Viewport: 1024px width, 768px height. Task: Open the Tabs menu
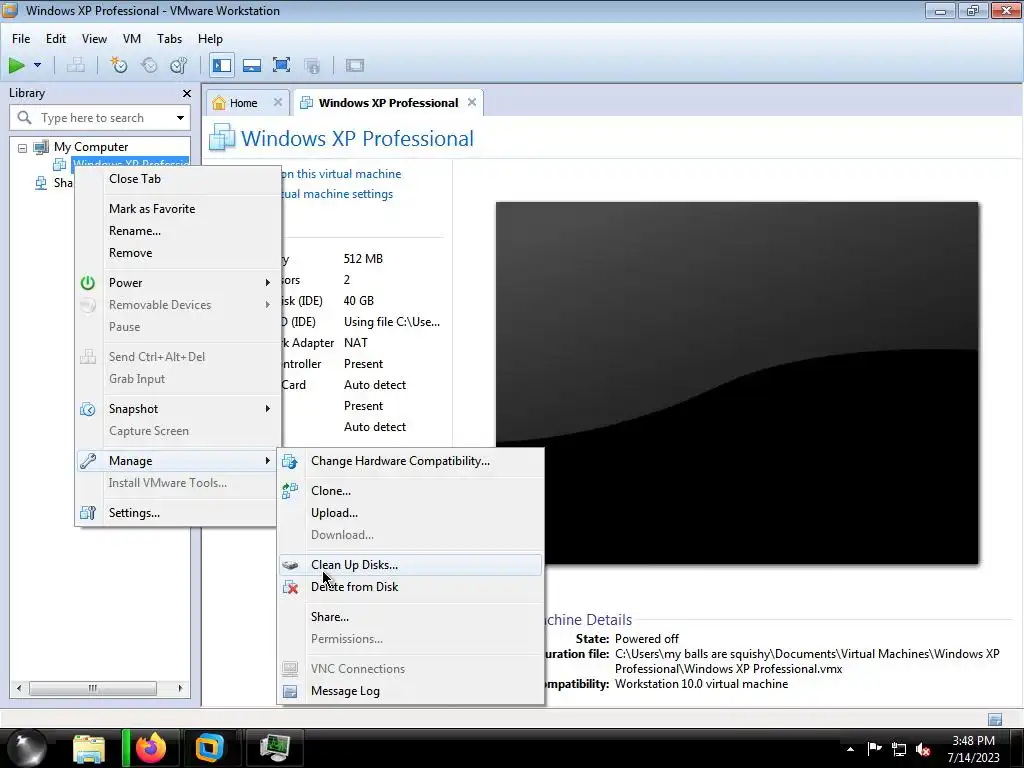[169, 39]
